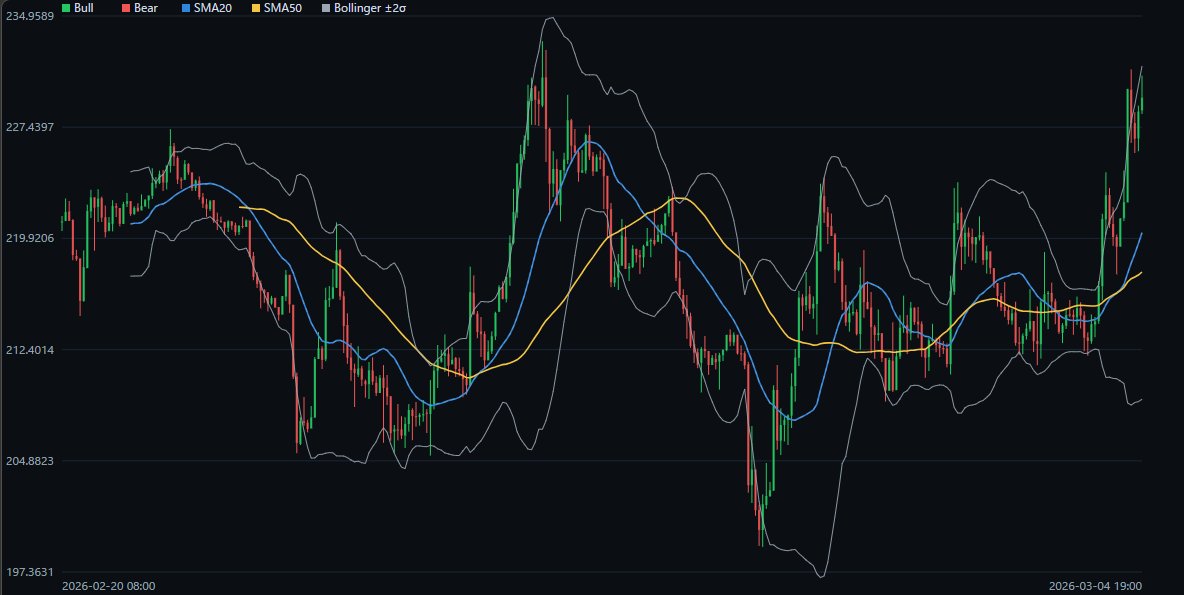Click the lowest dip of the lower Bollinger band
The image size is (1184, 595).
click(x=822, y=576)
